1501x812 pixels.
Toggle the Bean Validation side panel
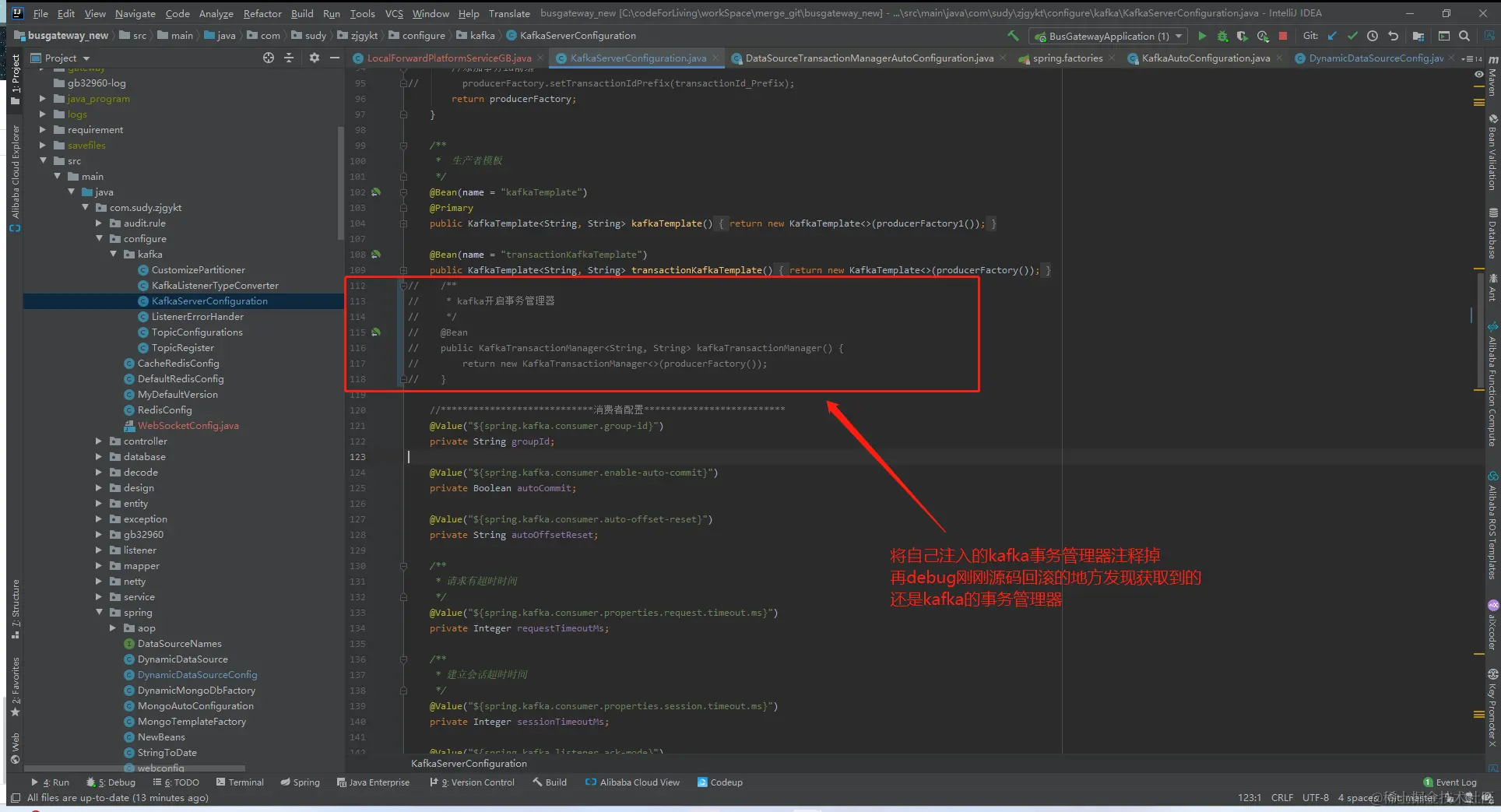click(x=1492, y=153)
